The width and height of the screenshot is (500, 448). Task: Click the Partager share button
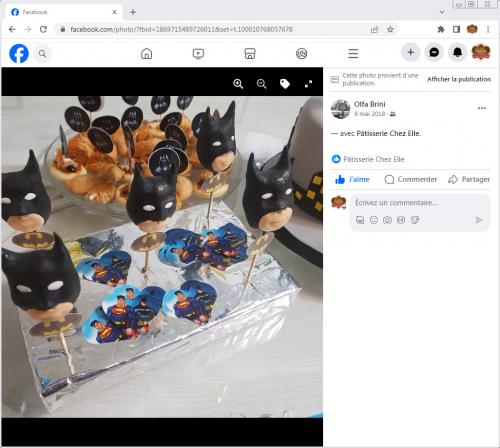[x=469, y=179]
